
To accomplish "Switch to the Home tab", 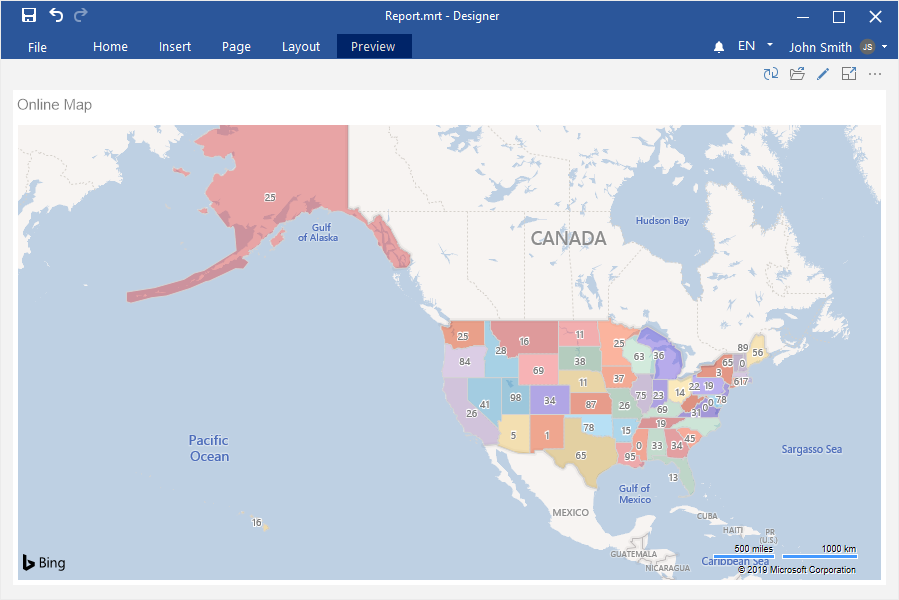I will click(110, 47).
